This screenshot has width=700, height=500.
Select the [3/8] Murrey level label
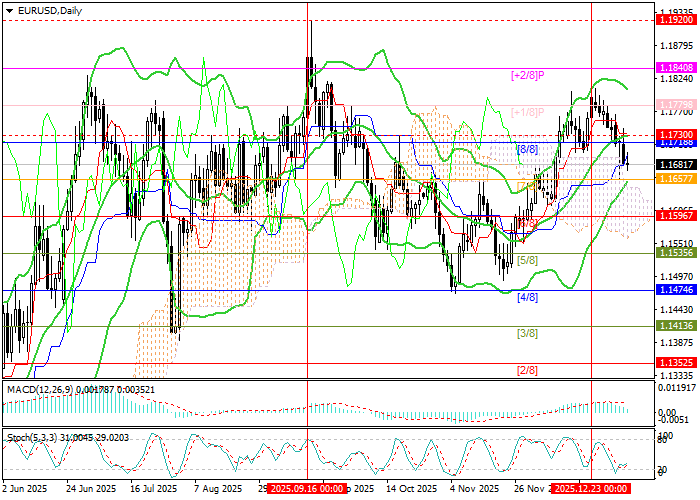tap(527, 333)
